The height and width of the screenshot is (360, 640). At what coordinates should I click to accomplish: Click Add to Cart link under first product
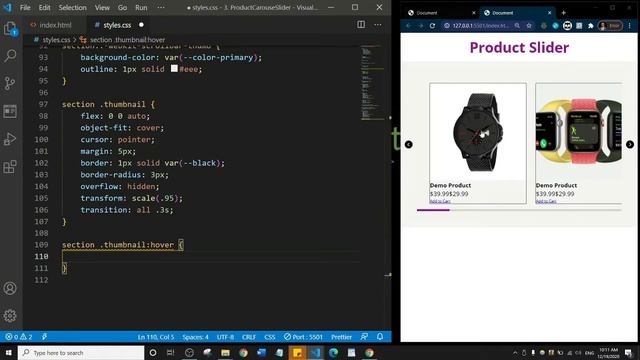click(x=440, y=201)
